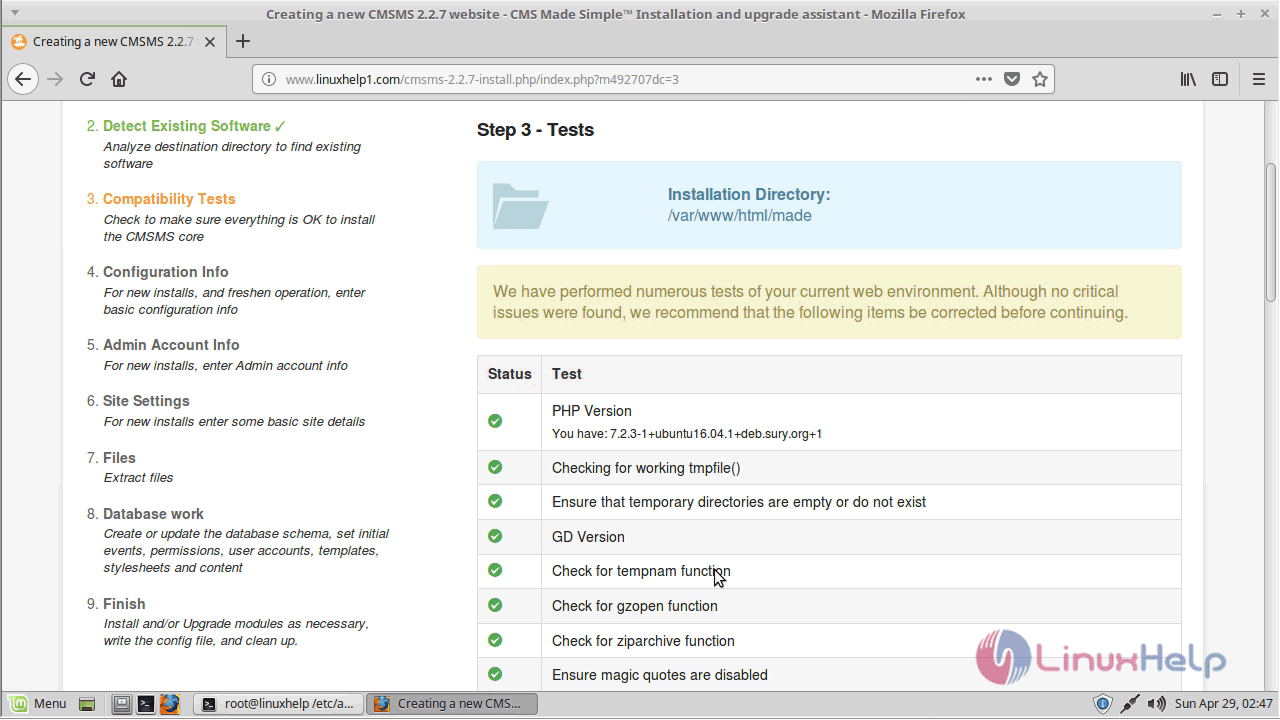Click show desktop icon in panel

click(87, 704)
